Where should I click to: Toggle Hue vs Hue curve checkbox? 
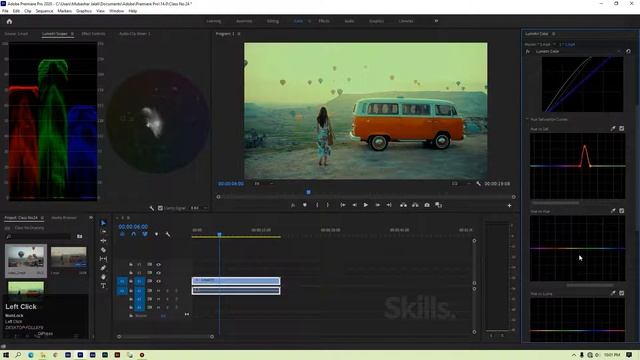622,211
